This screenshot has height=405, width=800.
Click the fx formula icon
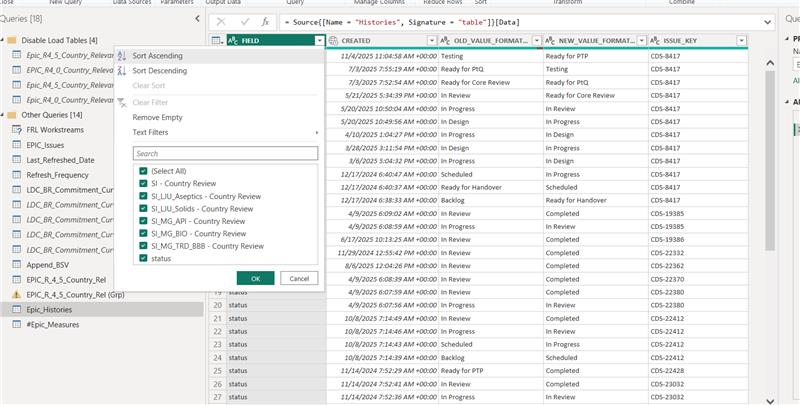265,22
